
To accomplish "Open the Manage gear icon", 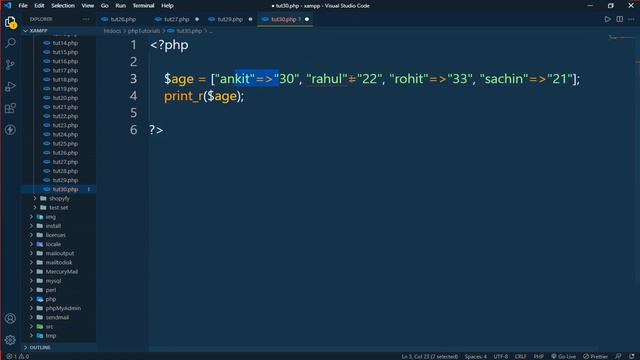I will click(x=11, y=340).
